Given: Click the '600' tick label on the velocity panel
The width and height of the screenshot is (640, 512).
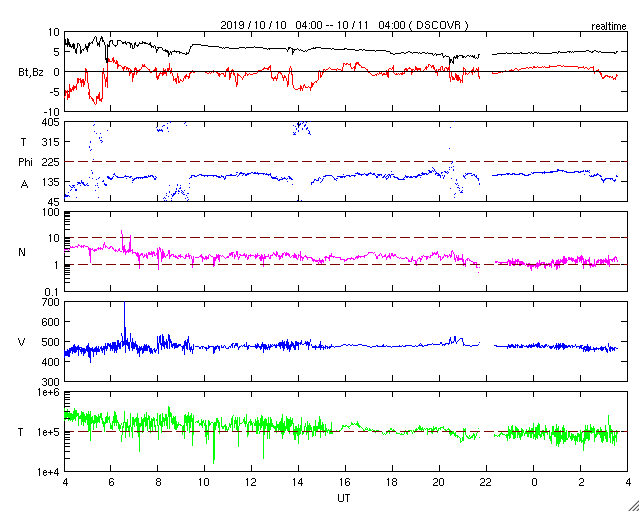Looking at the screenshot, I should click(51, 322).
